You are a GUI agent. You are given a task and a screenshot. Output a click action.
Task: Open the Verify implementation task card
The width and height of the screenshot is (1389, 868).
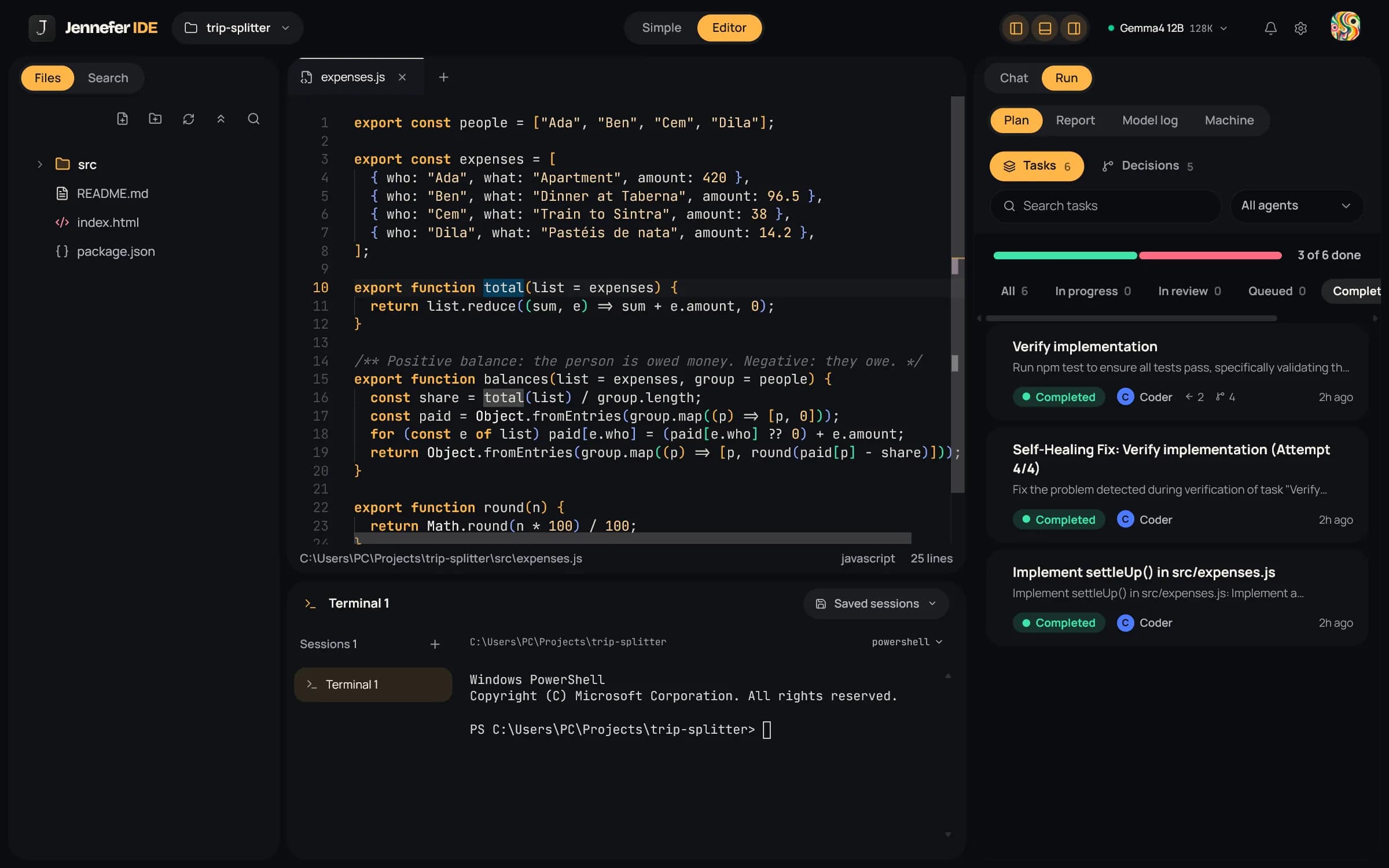(1177, 372)
